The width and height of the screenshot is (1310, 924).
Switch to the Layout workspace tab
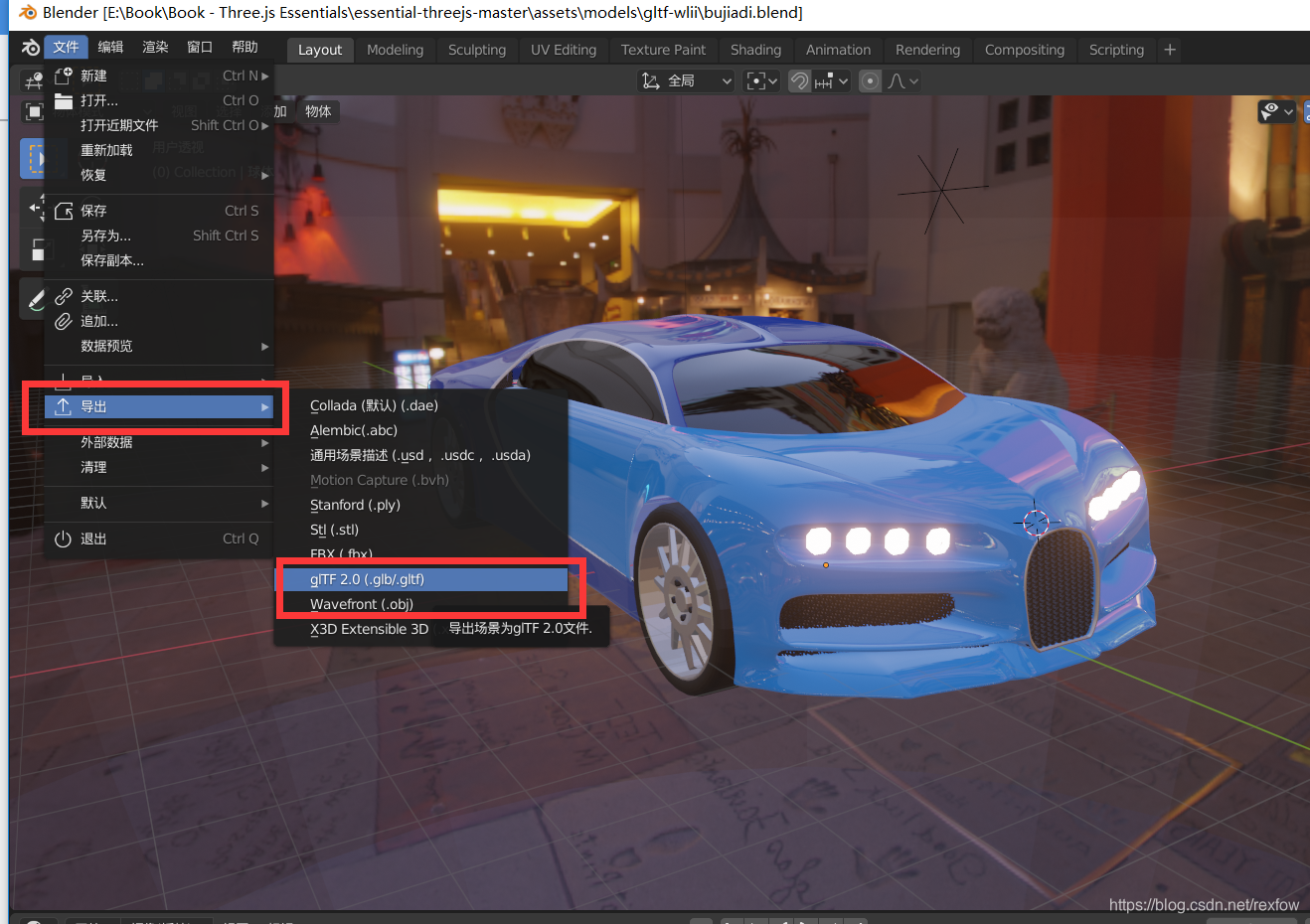pyautogui.click(x=320, y=50)
